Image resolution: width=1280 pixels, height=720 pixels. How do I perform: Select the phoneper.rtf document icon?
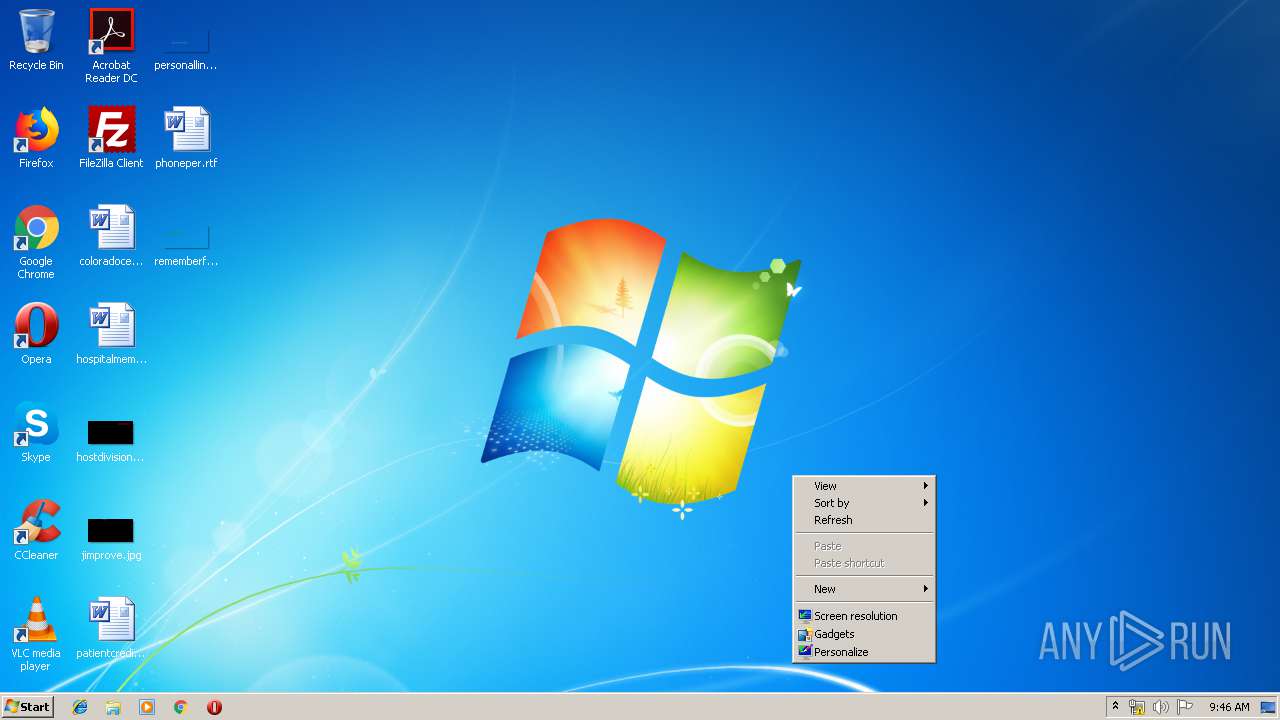click(186, 139)
